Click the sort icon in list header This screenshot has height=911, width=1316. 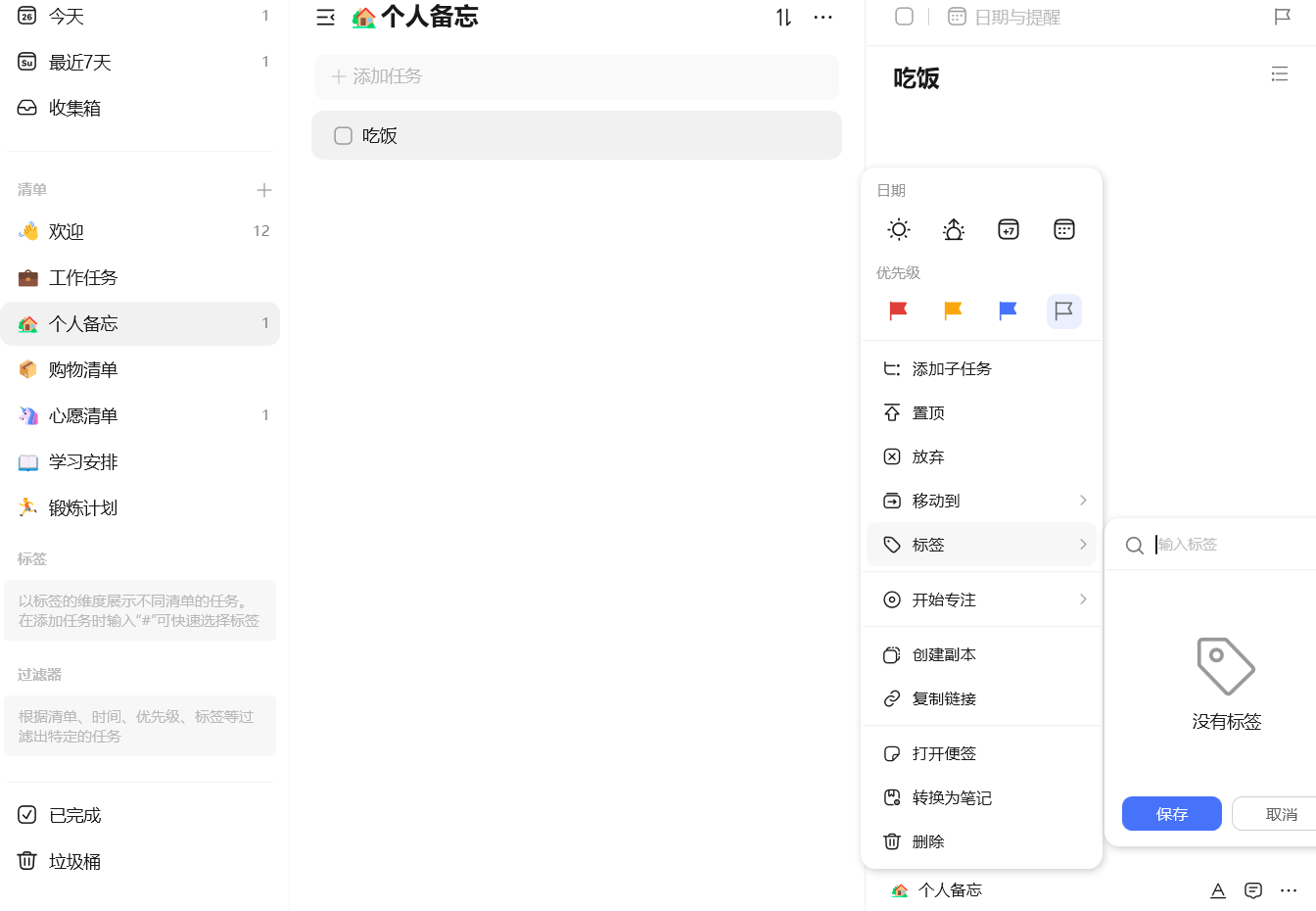point(783,18)
